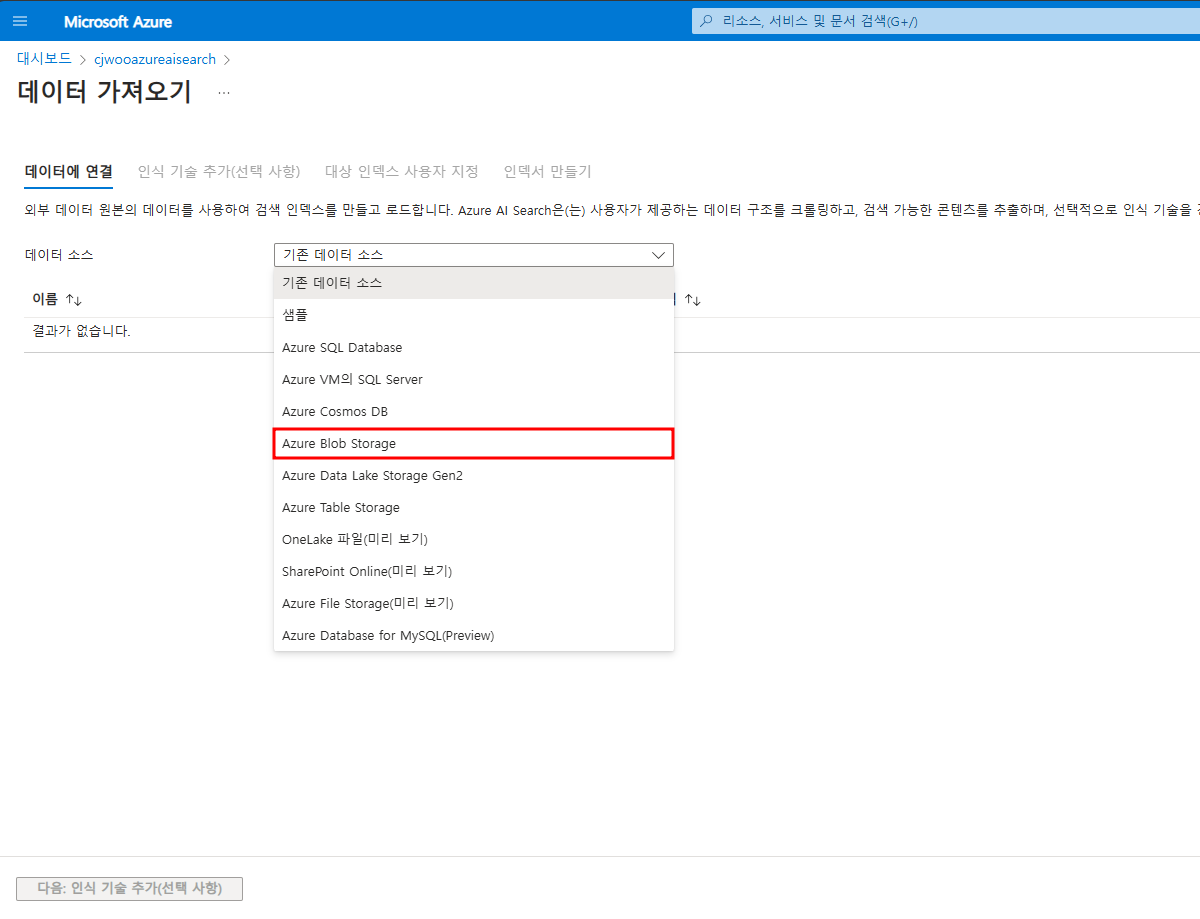Open cjwooazureaisearch breadcrumb link
Image resolution: width=1200 pixels, height=919 pixels.
click(x=155, y=59)
